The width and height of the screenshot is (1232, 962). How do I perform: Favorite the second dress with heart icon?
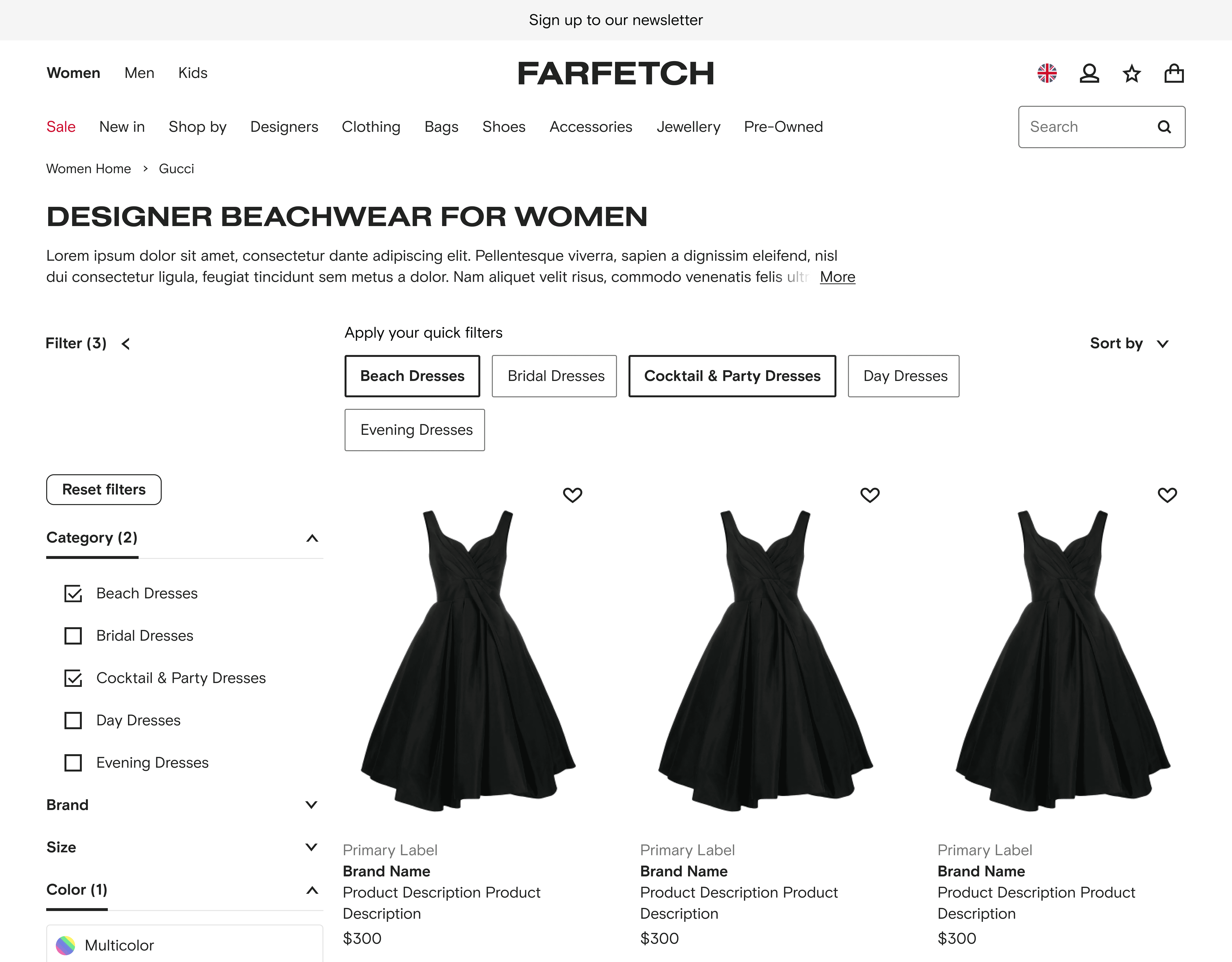pyautogui.click(x=869, y=494)
